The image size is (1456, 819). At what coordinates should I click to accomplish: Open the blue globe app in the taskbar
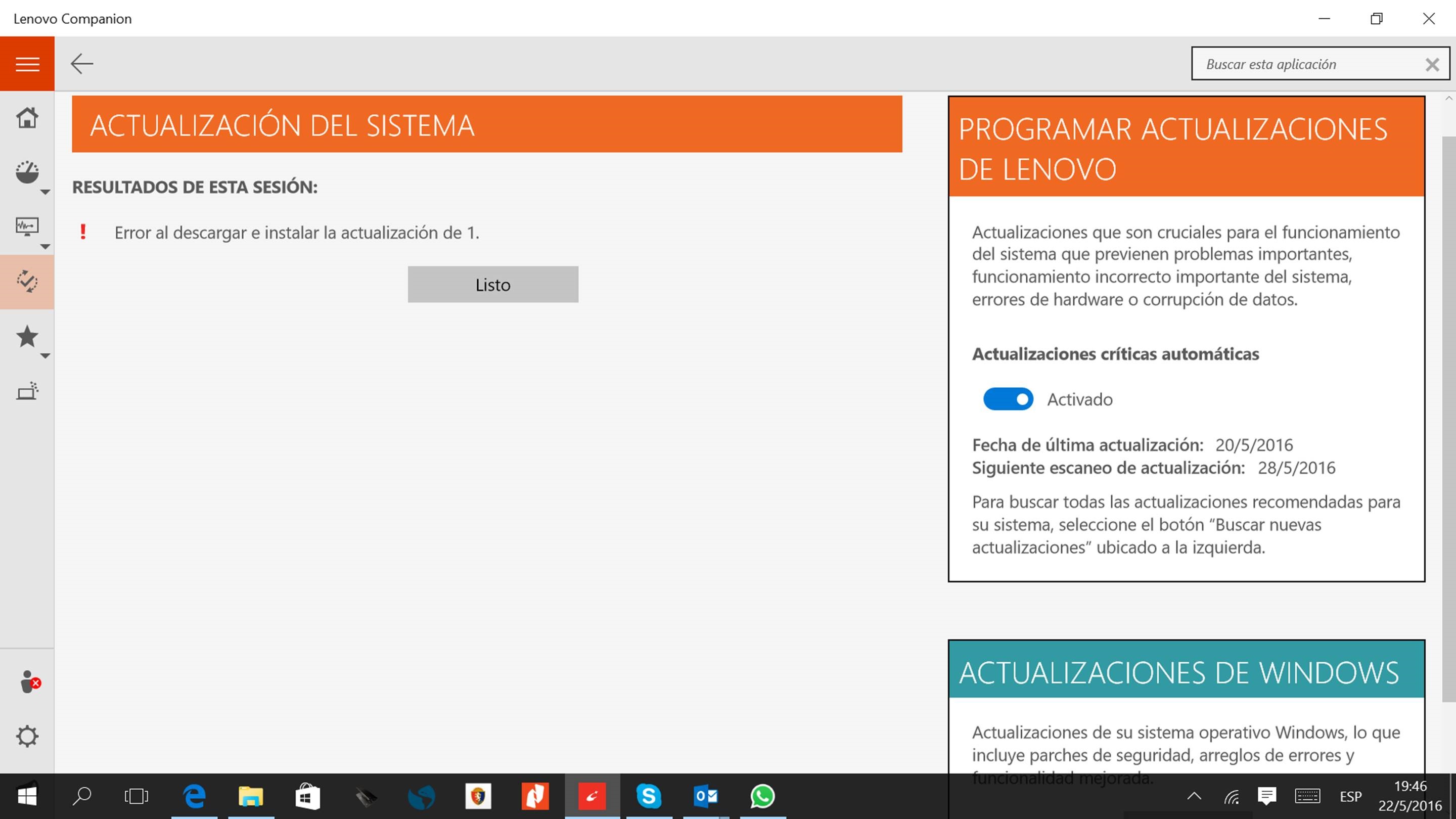tap(422, 796)
